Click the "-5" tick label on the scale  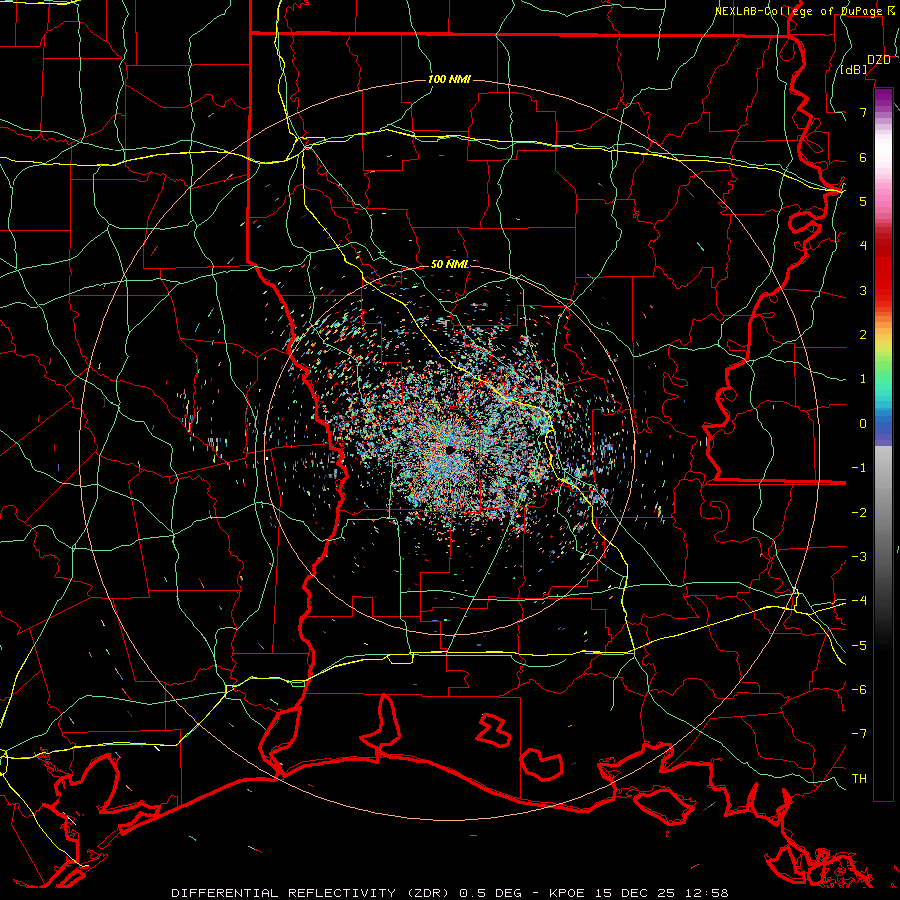point(859,645)
